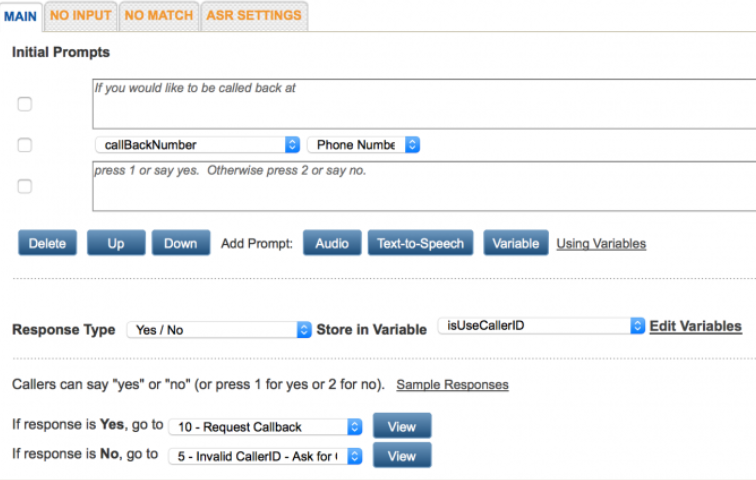Check the callBackNumber variable prompt checkbox

25,145
